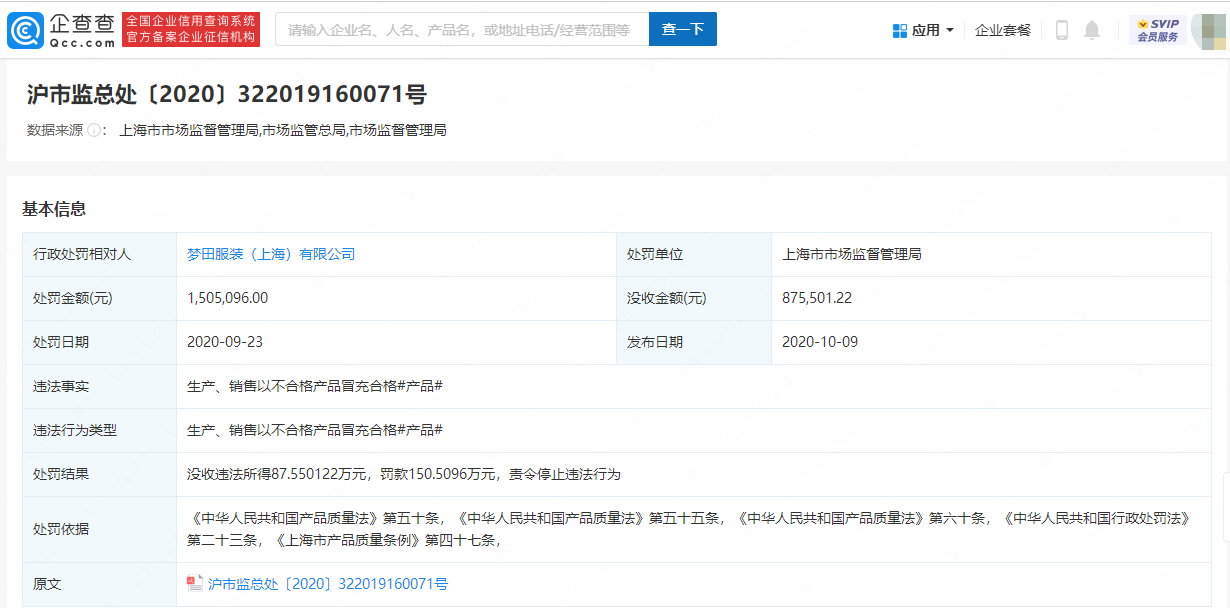Click the 基本信息 section heading
This screenshot has height=608, width=1230.
(54, 209)
